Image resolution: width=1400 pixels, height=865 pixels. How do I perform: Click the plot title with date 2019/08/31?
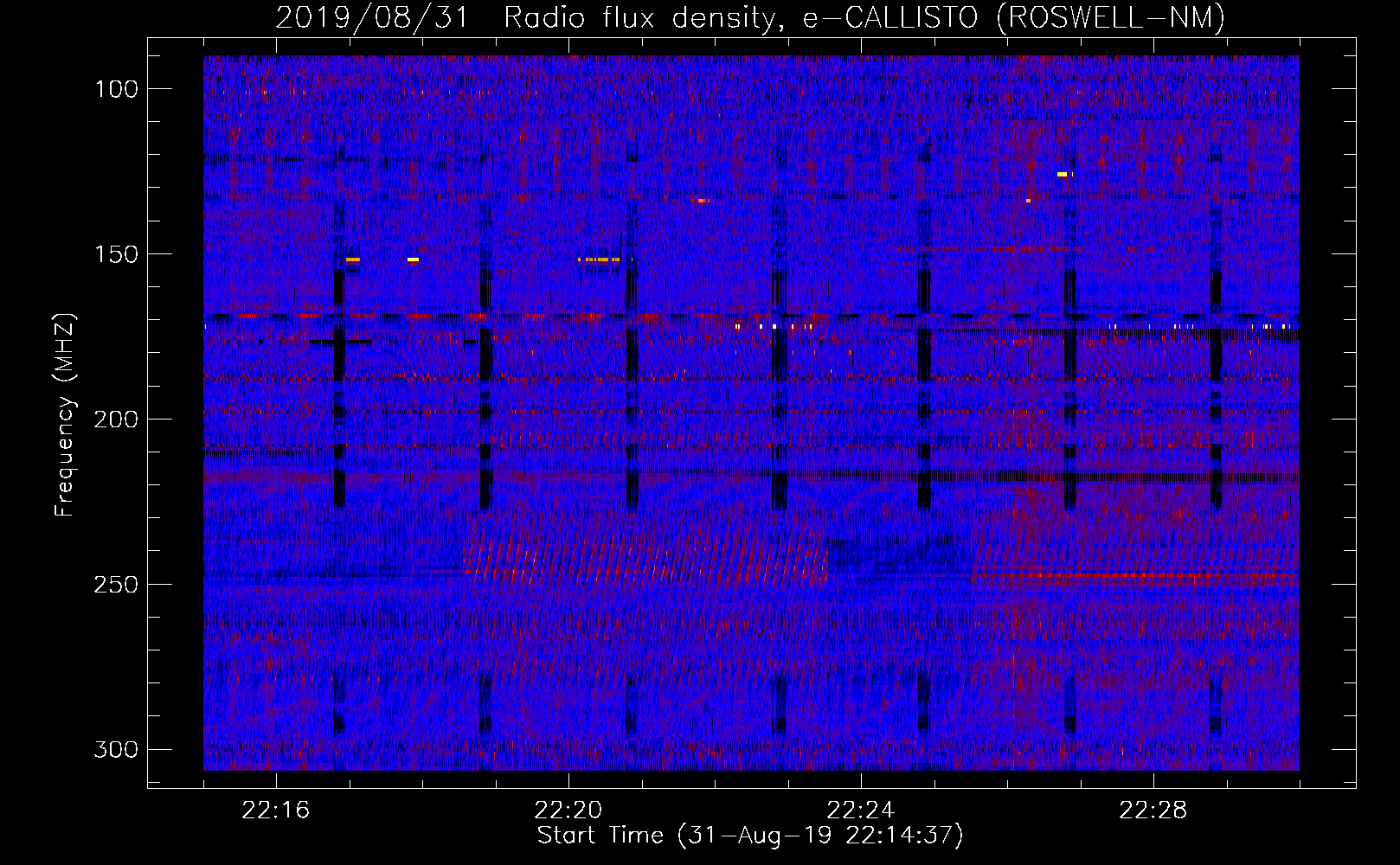[750, 17]
